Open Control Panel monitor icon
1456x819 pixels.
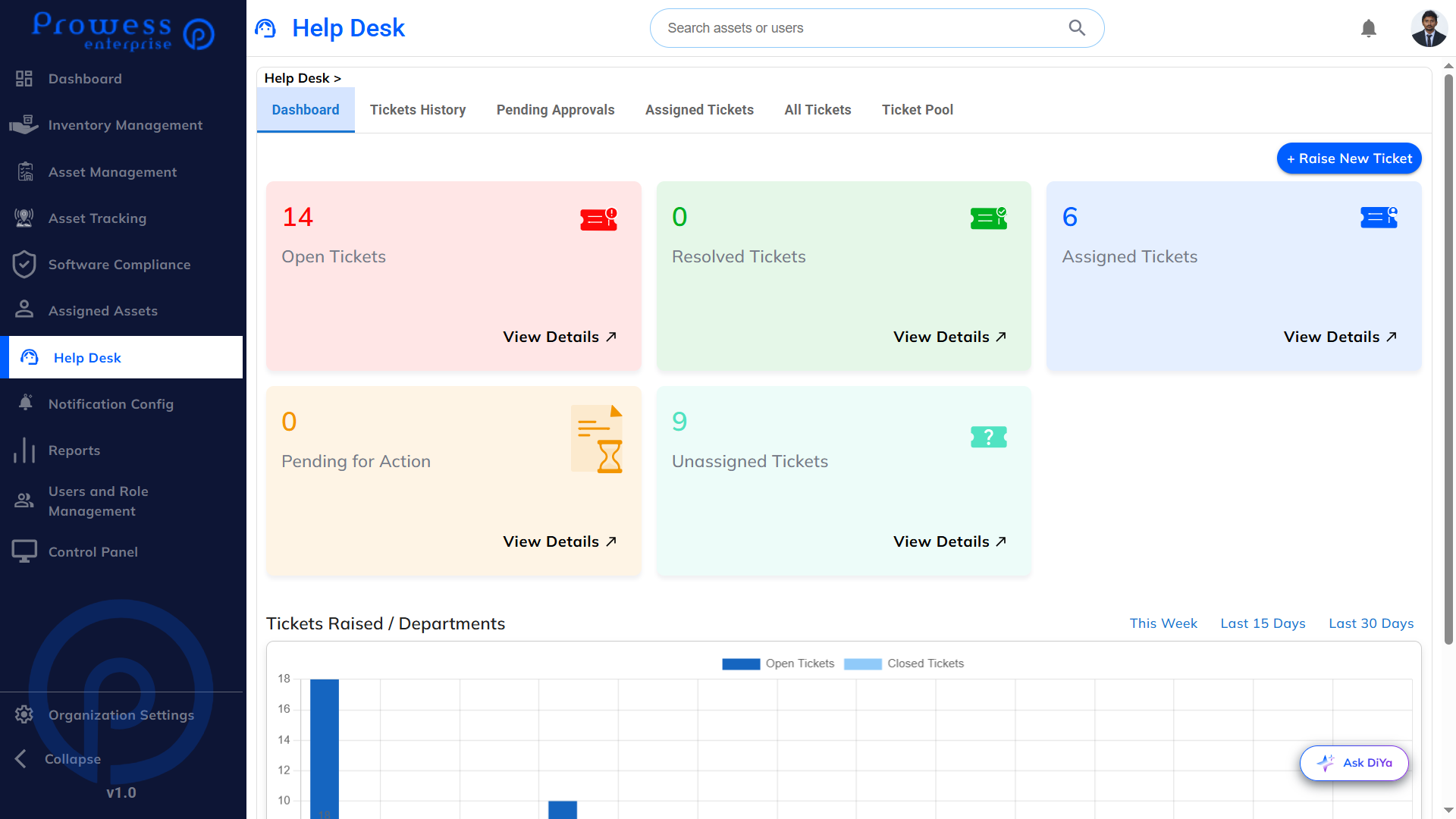24,551
